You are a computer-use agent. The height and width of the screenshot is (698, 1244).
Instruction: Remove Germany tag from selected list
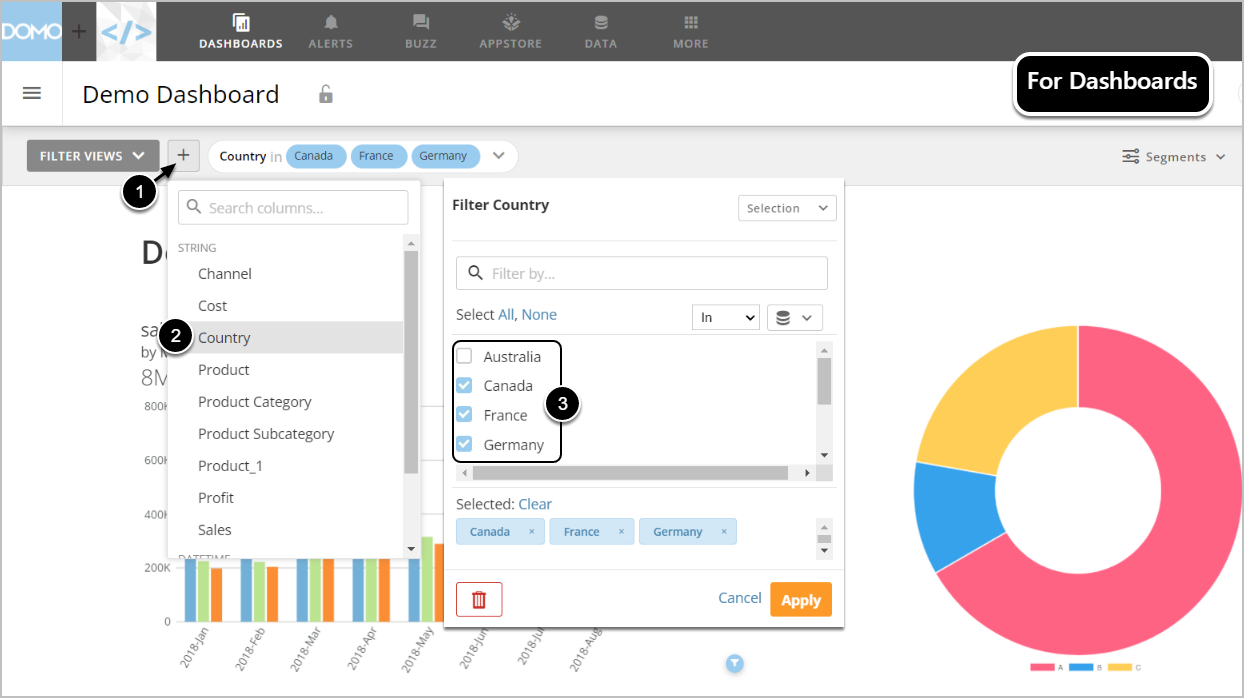pyautogui.click(x=724, y=532)
